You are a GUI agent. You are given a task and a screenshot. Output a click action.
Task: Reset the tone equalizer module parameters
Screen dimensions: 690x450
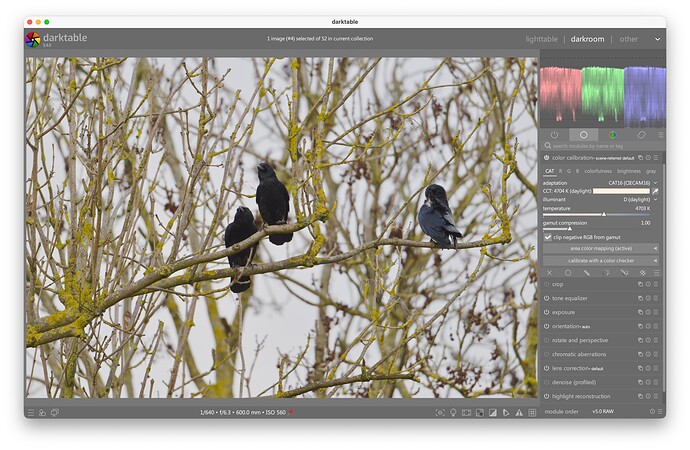[648, 298]
